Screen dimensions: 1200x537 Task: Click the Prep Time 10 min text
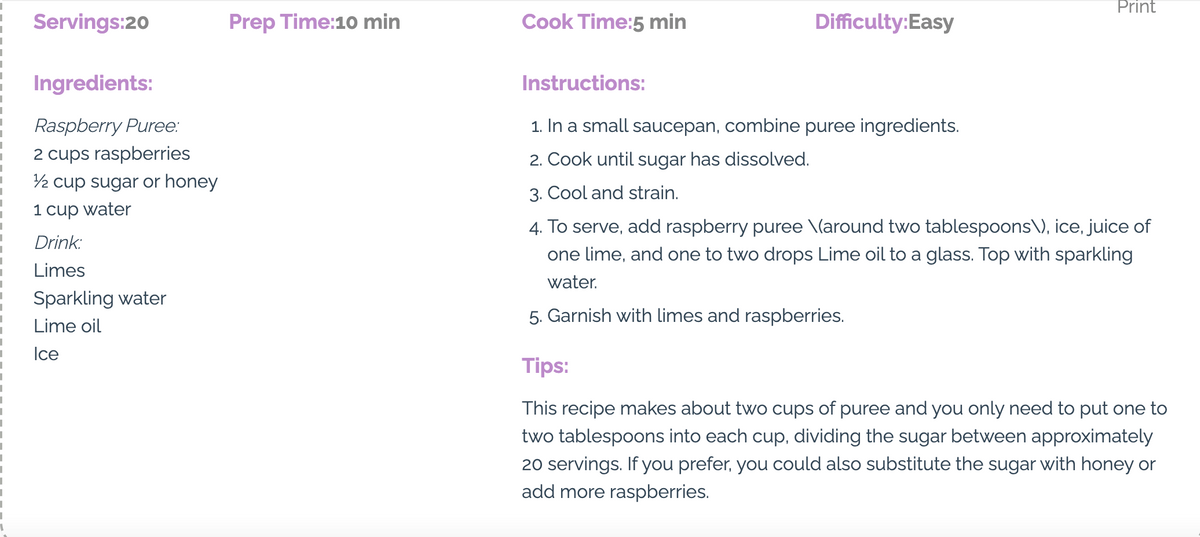click(314, 21)
